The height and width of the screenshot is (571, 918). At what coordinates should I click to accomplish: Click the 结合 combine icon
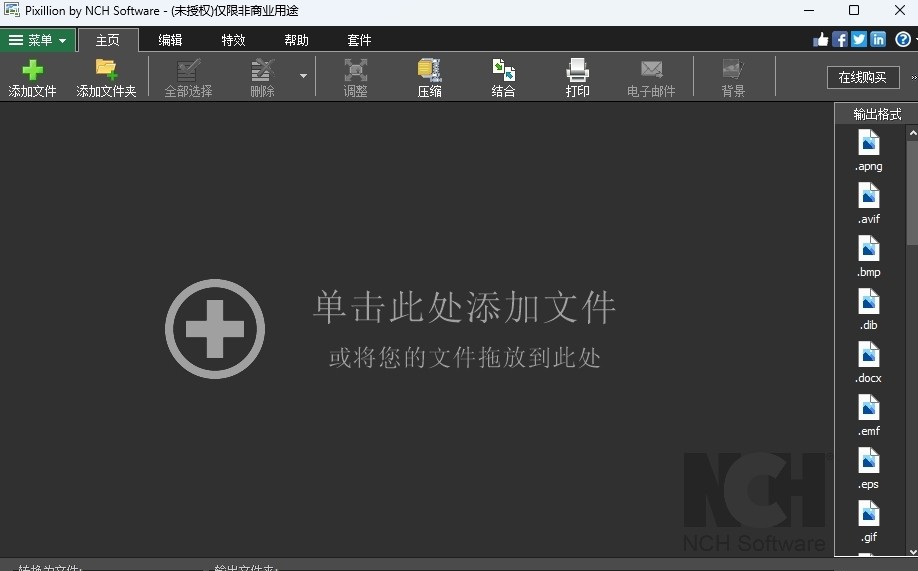[x=503, y=70]
